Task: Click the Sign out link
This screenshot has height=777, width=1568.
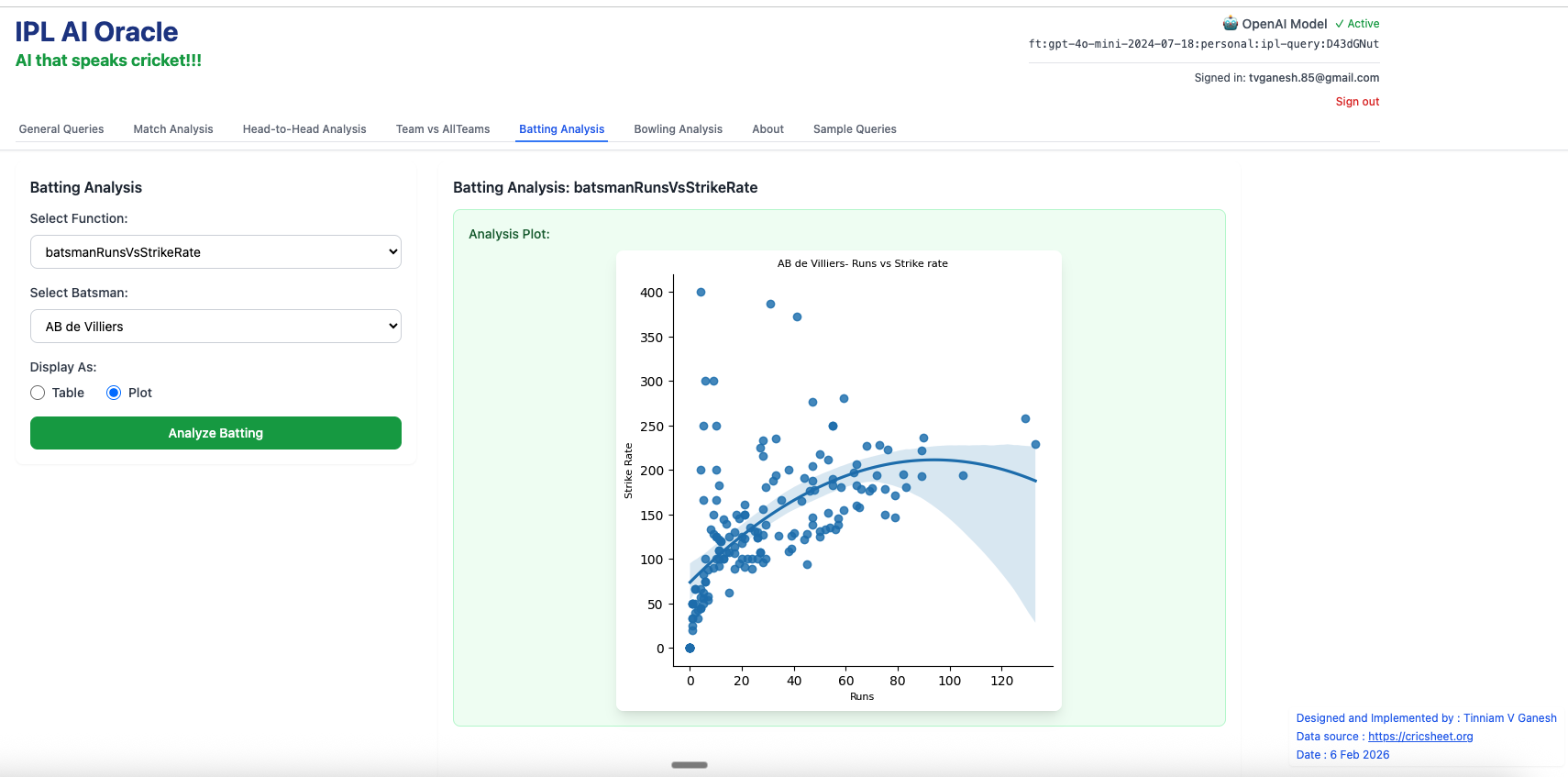Action: [x=1357, y=102]
